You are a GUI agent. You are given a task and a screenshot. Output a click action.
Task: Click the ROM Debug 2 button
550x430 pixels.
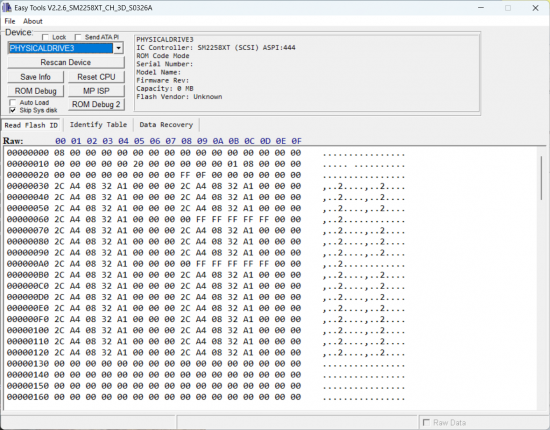click(96, 105)
